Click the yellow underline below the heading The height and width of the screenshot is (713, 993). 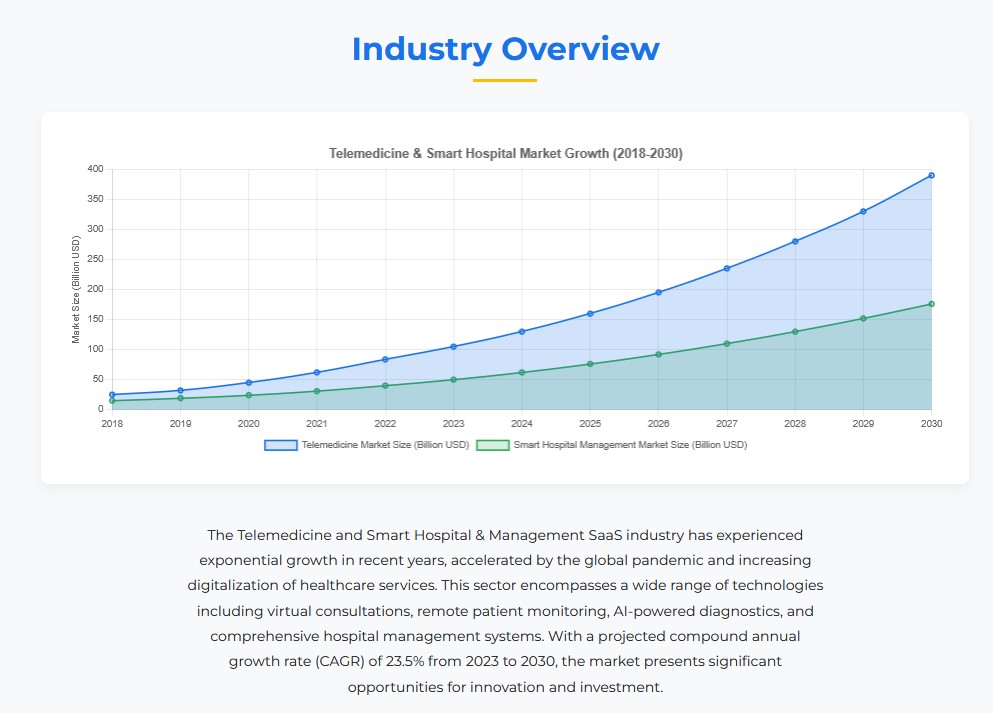coord(505,80)
